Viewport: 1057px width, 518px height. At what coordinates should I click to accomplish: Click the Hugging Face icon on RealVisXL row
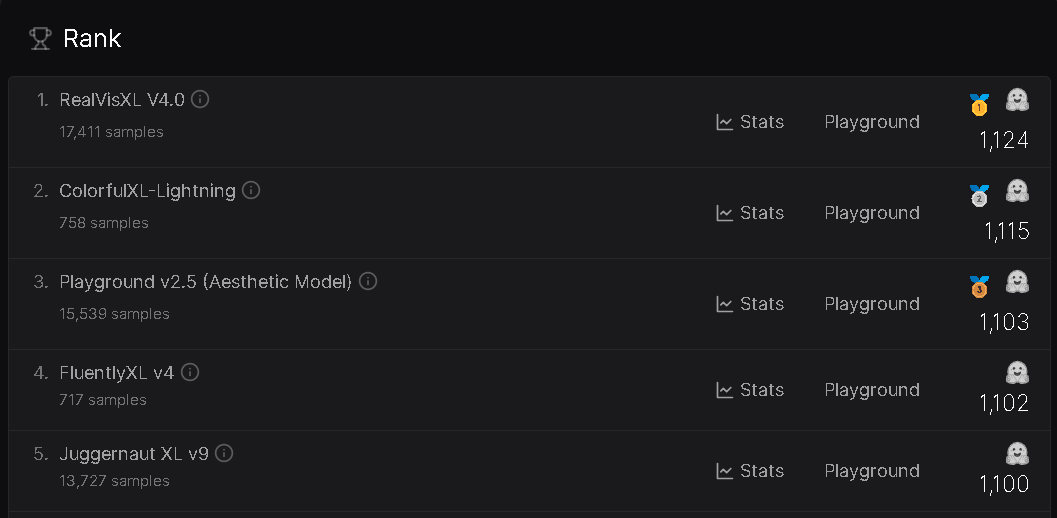click(1016, 100)
